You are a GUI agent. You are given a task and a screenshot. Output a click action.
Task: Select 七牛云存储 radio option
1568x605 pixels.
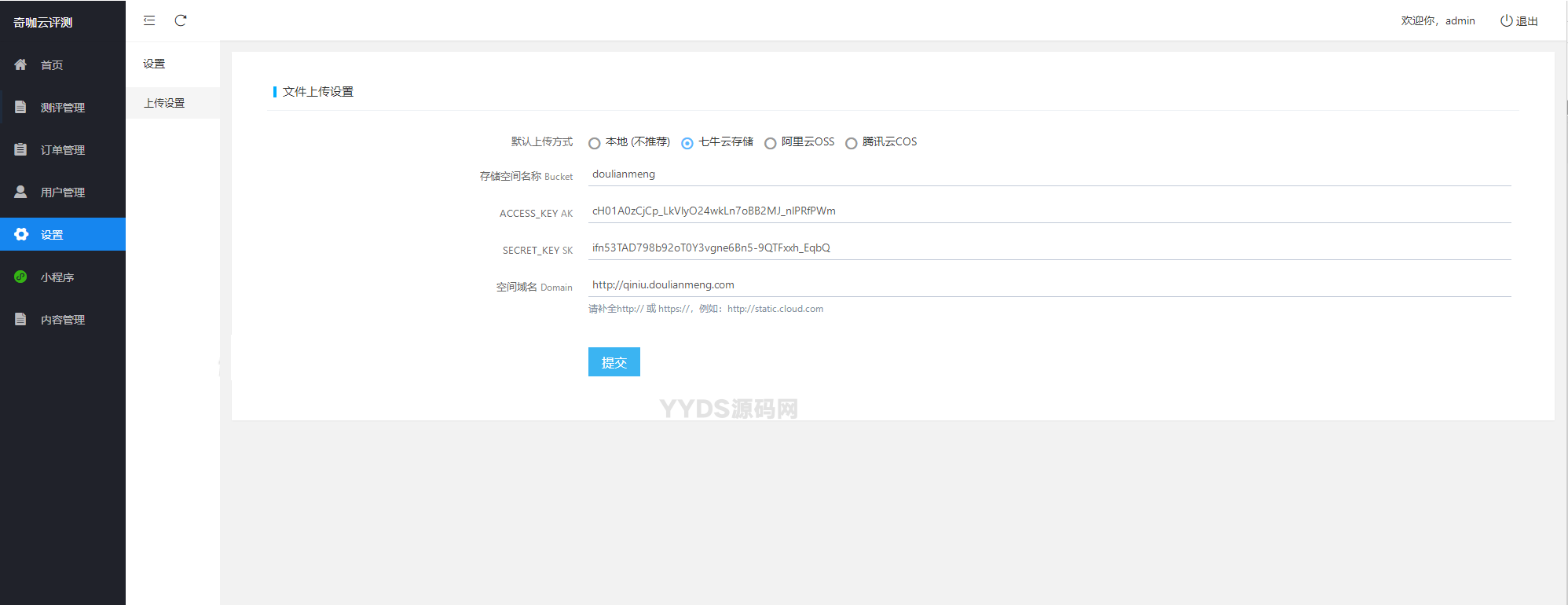coord(687,143)
